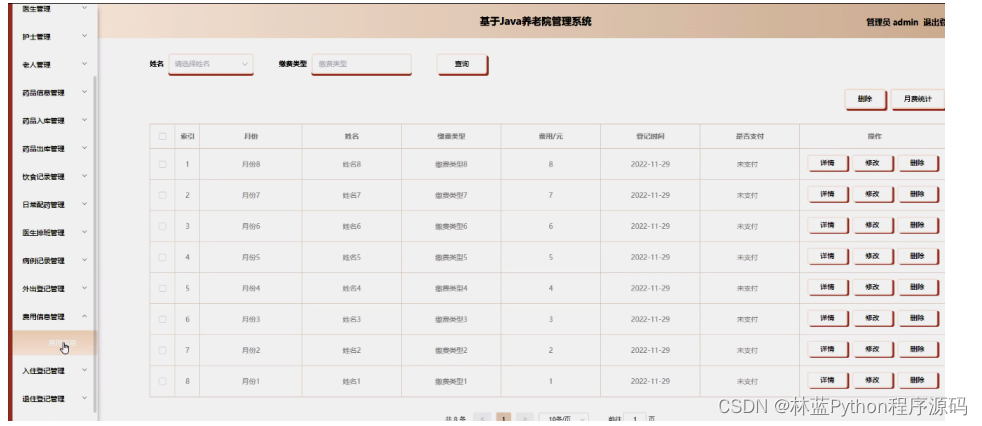Check the box for row 月份4
Image resolution: width=982 pixels, height=426 pixels.
click(162, 288)
